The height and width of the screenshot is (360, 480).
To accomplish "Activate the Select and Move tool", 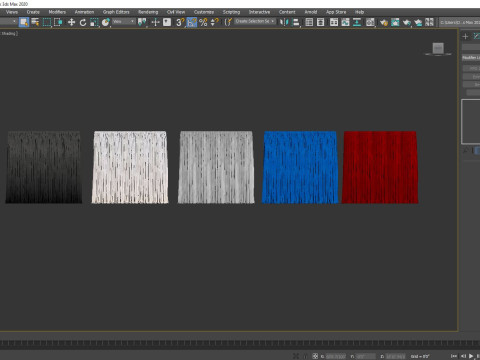I will [x=71, y=22].
